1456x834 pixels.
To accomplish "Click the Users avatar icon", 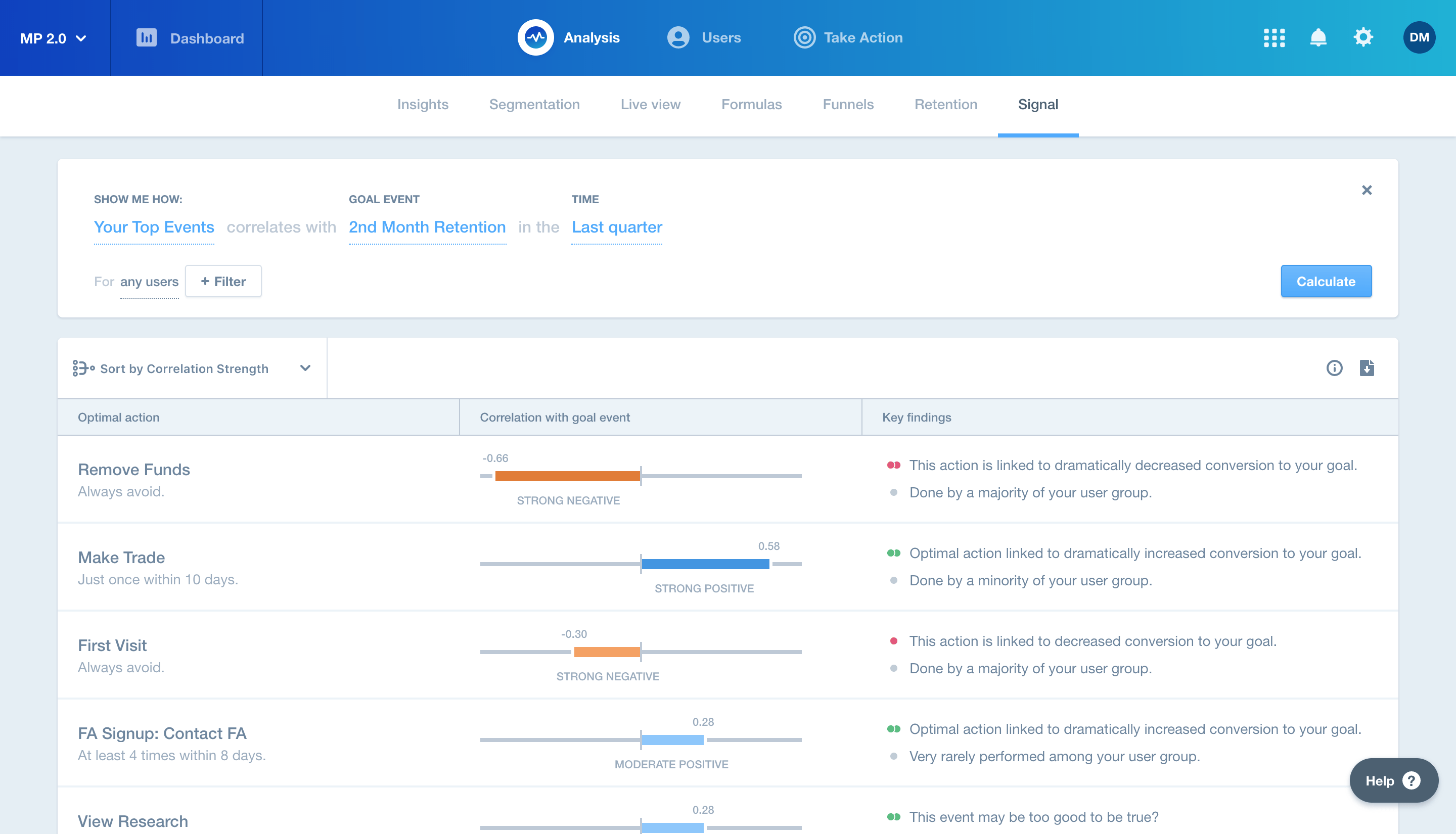I will [678, 38].
